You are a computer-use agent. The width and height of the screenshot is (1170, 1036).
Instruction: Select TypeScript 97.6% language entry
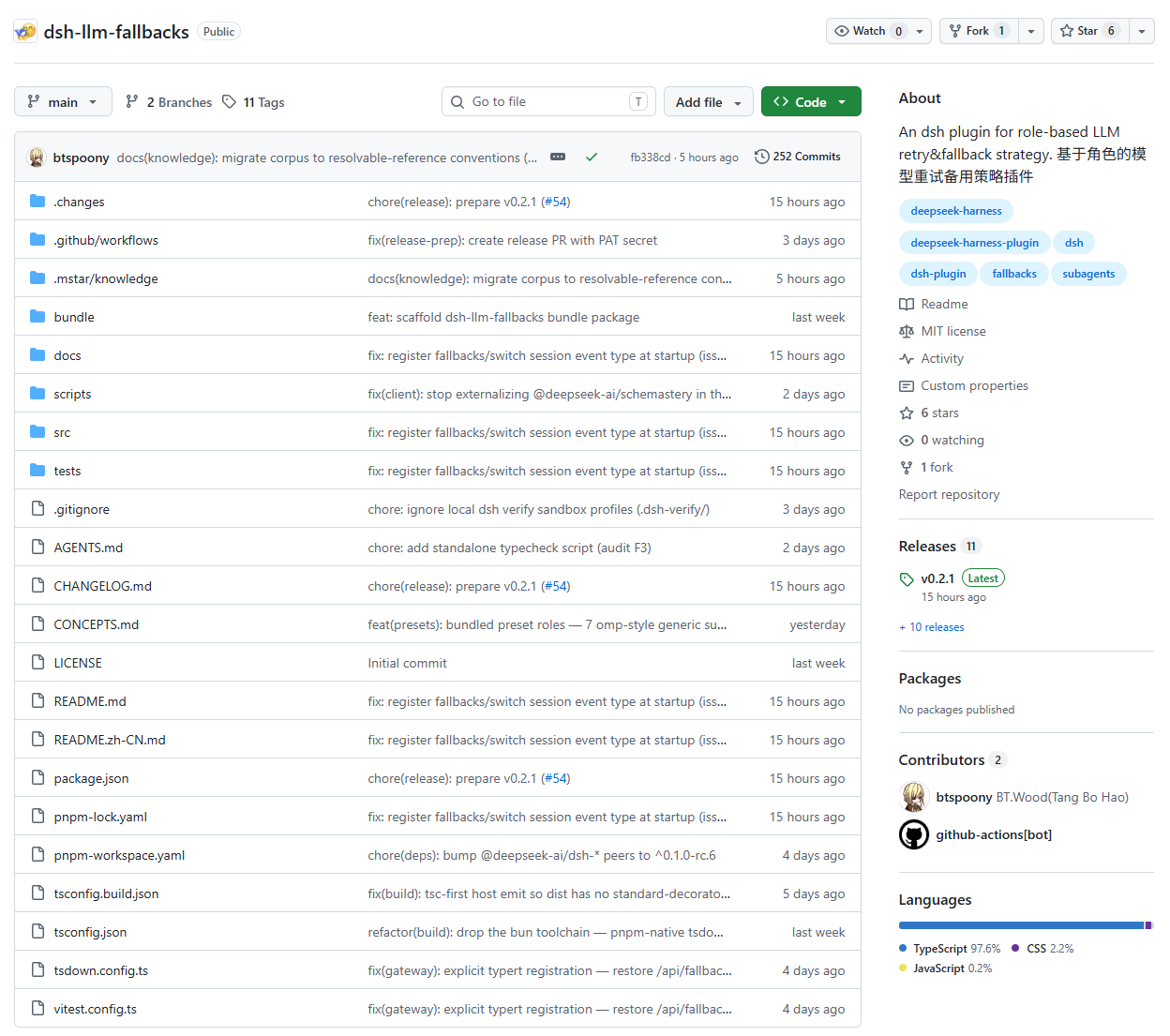pyautogui.click(x=950, y=949)
